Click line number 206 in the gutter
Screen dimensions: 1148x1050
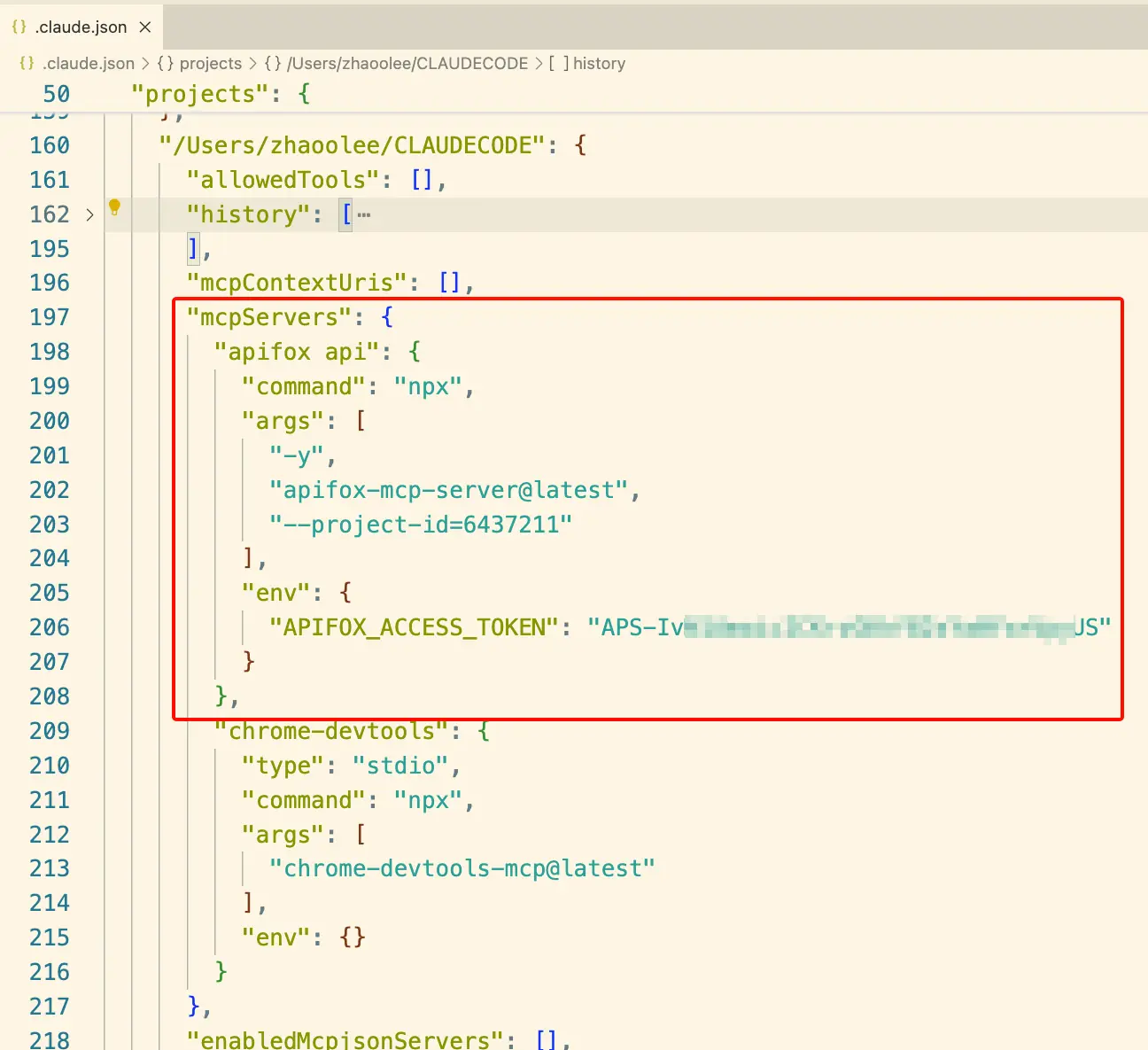pos(50,627)
